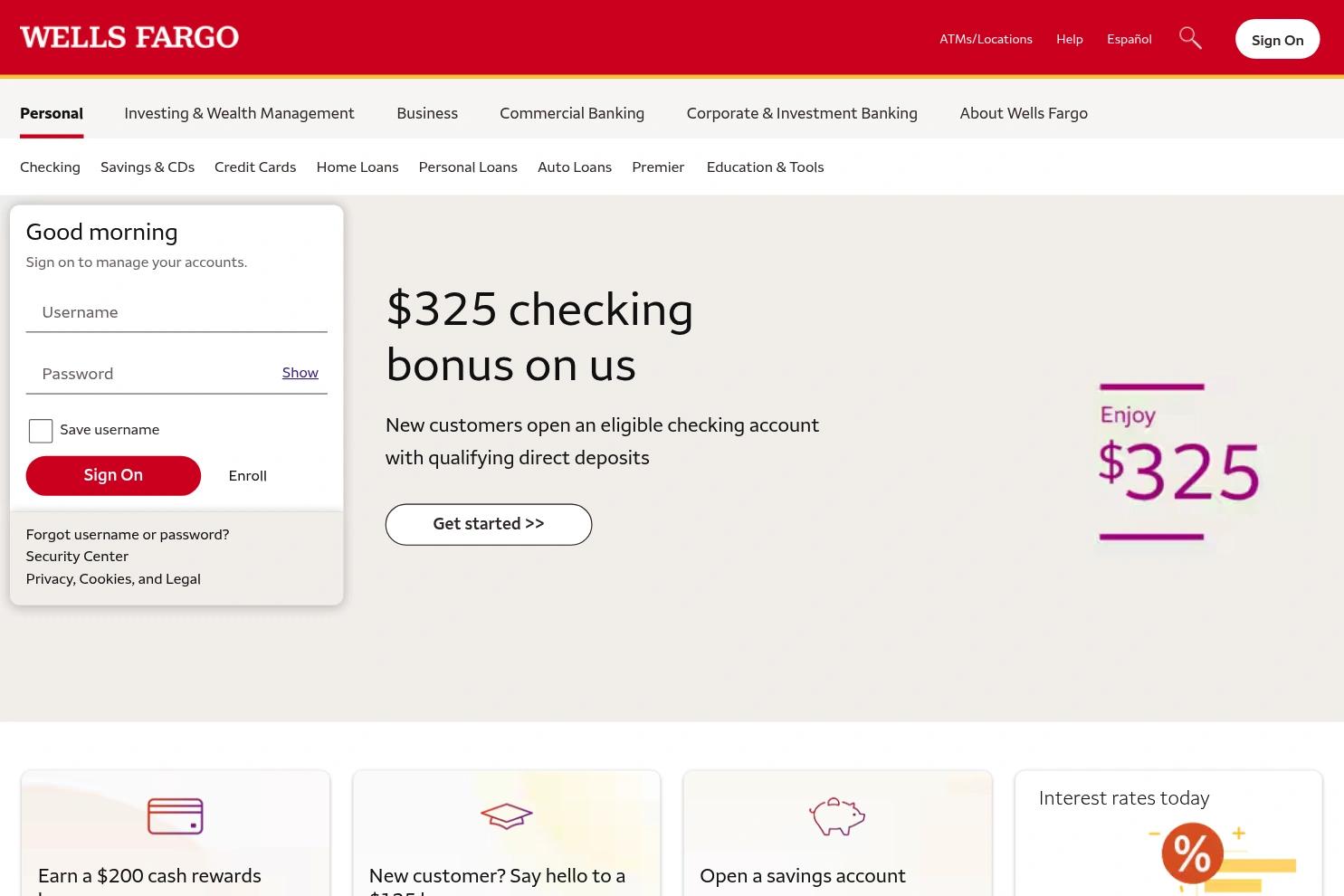The width and height of the screenshot is (1344, 896).
Task: Click the piggy bank savings icon
Action: point(837,816)
